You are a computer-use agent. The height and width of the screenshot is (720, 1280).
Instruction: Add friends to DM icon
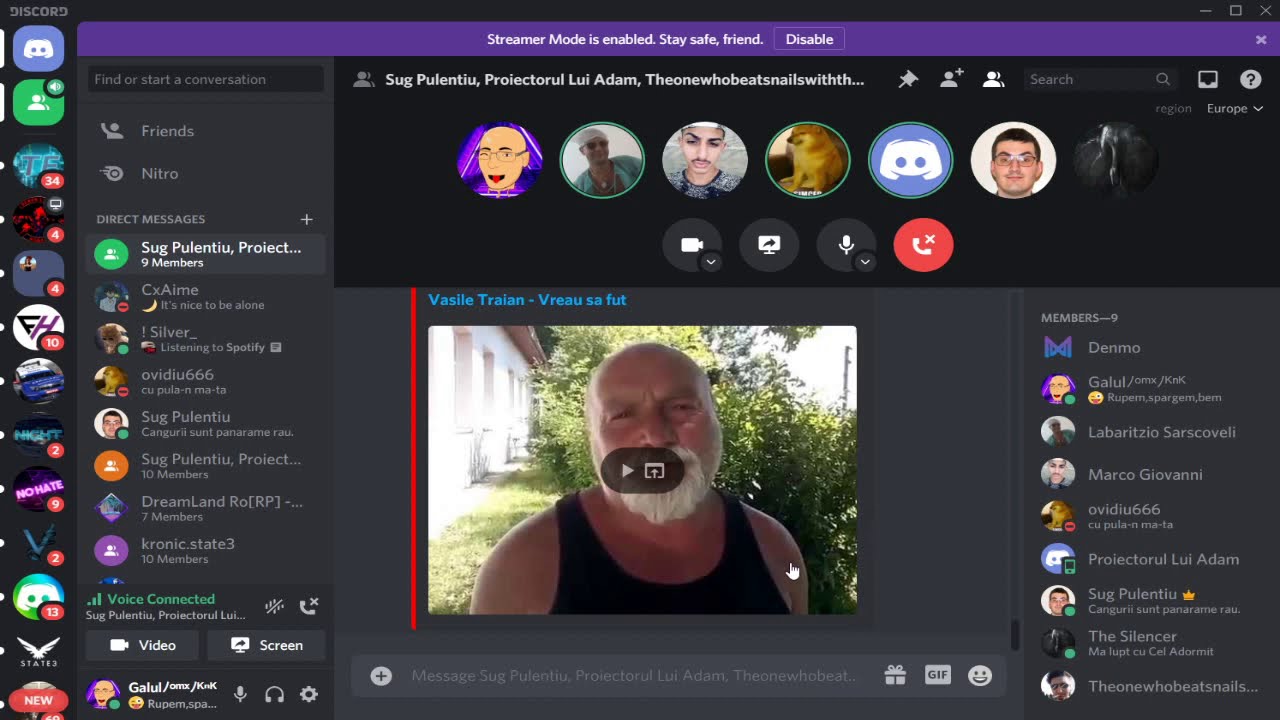951,79
